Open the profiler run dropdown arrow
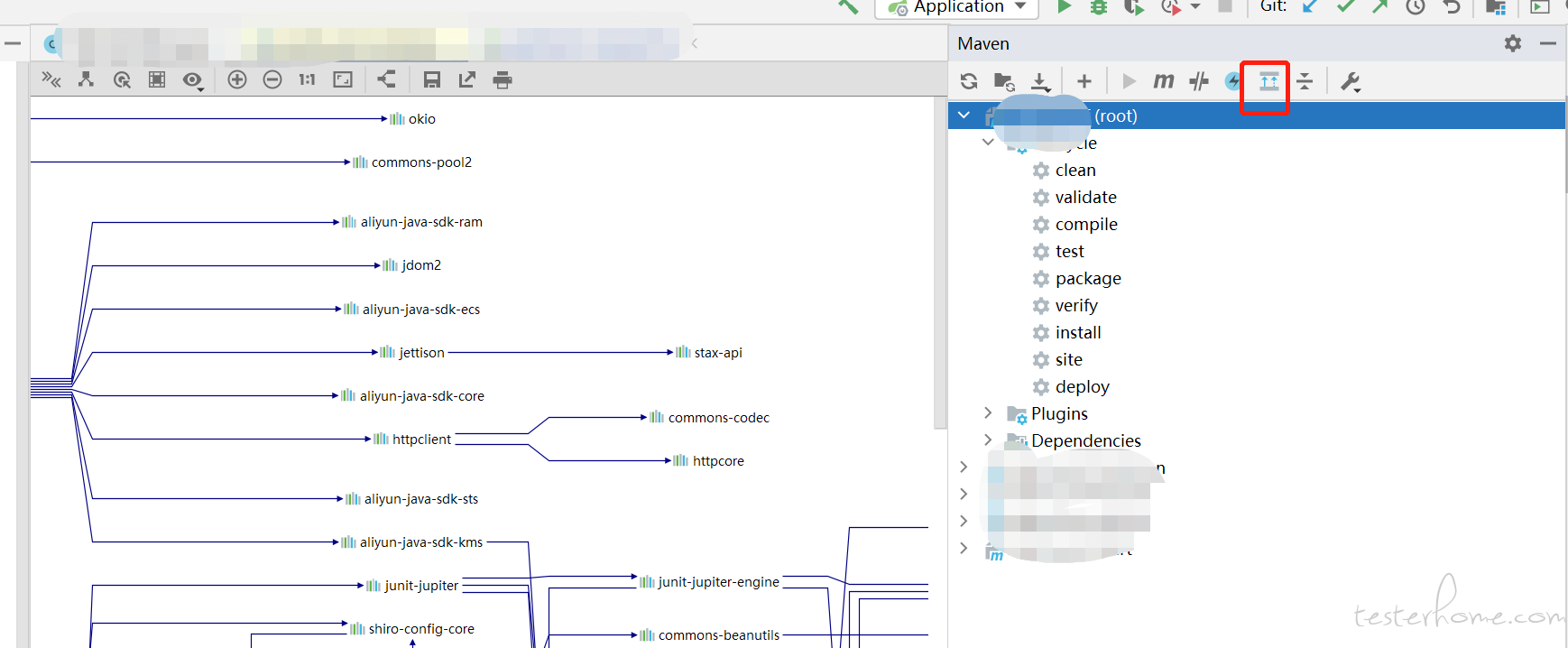The height and width of the screenshot is (648, 1568). [x=1195, y=6]
